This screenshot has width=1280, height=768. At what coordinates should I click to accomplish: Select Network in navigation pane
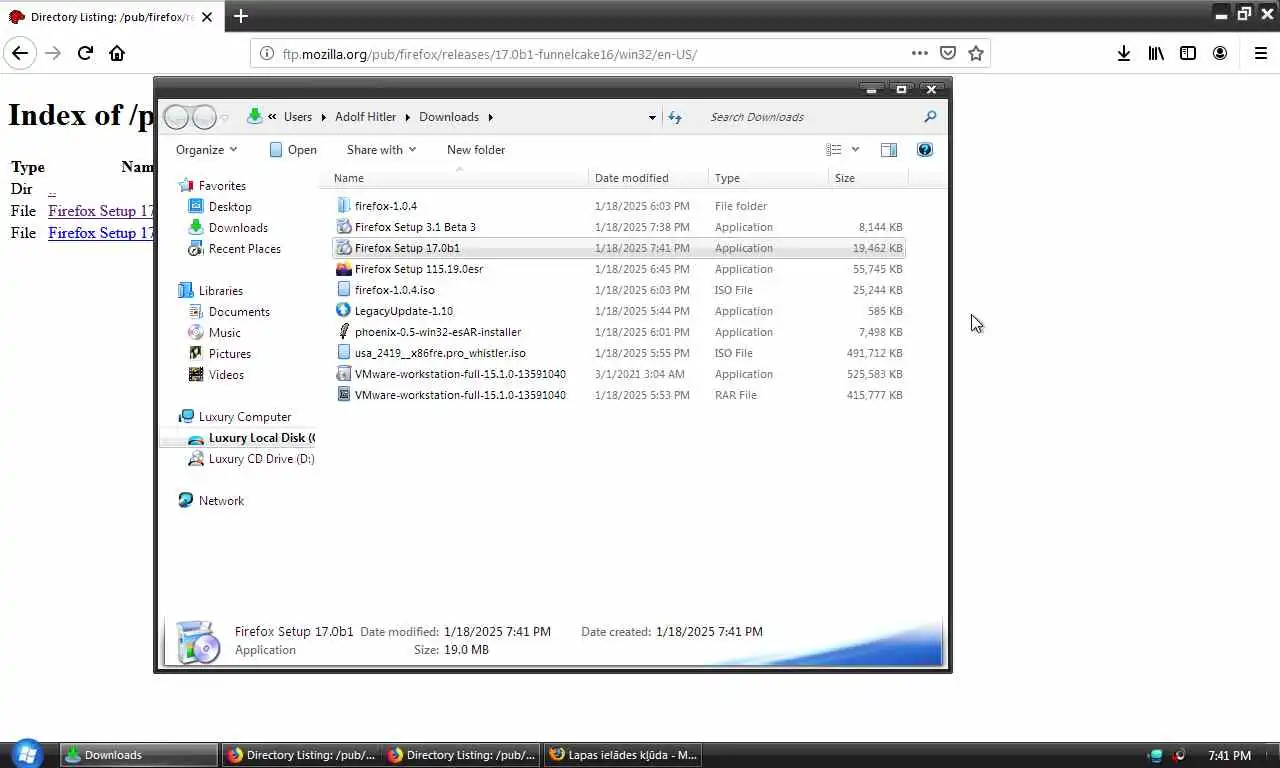click(x=211, y=501)
